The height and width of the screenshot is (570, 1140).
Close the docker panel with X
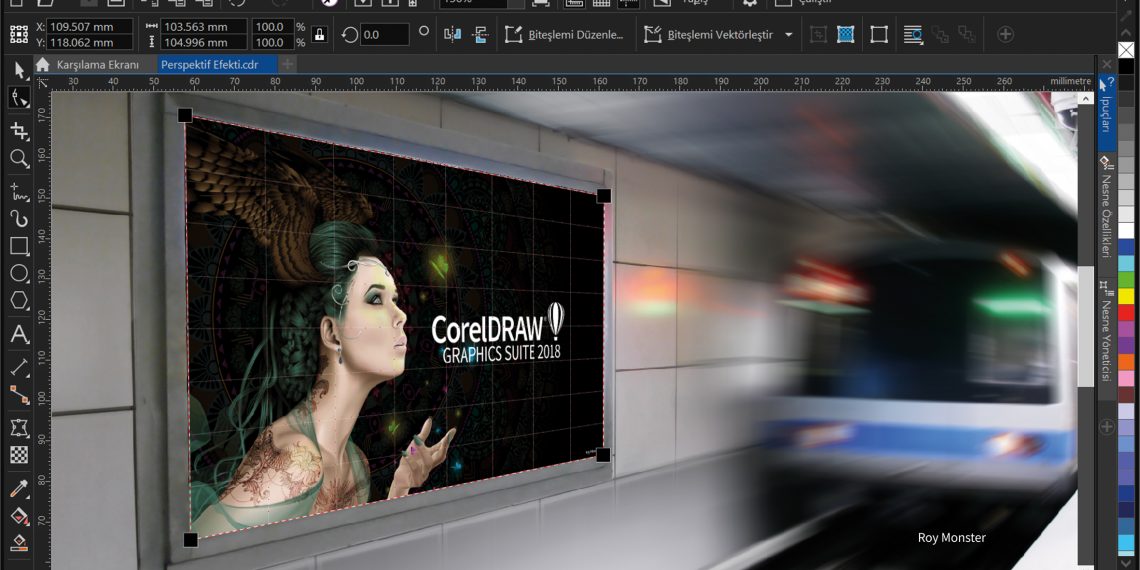click(1107, 65)
